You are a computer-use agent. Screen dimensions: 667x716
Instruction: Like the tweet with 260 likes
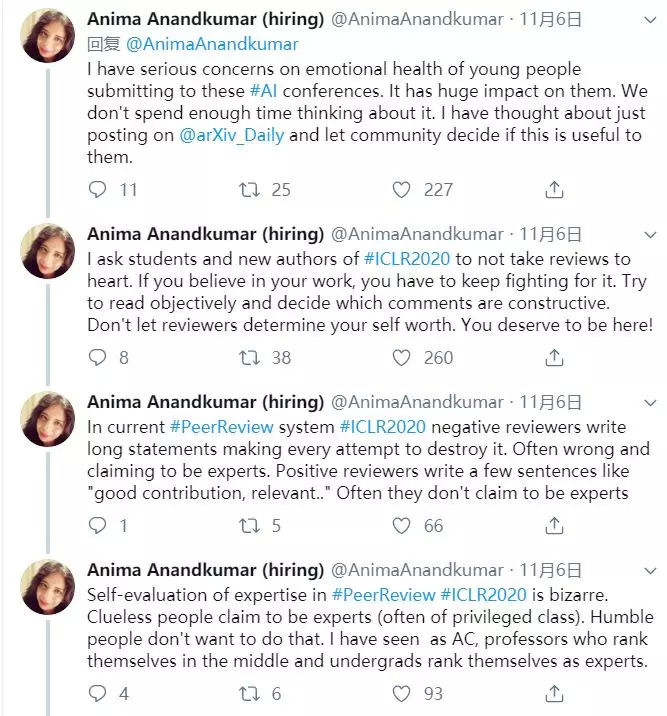pos(401,358)
